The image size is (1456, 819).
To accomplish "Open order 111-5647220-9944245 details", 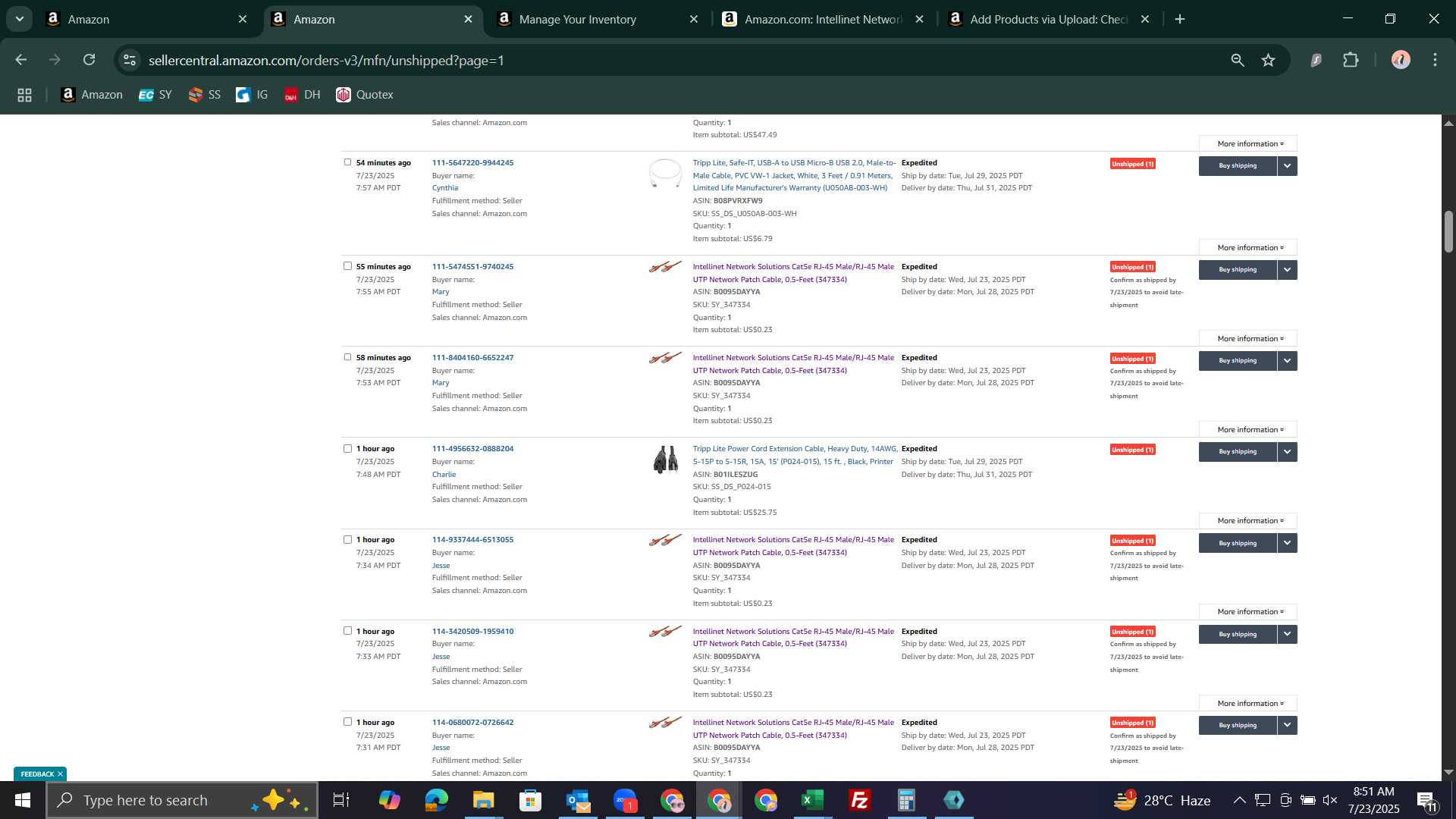I will 472,162.
